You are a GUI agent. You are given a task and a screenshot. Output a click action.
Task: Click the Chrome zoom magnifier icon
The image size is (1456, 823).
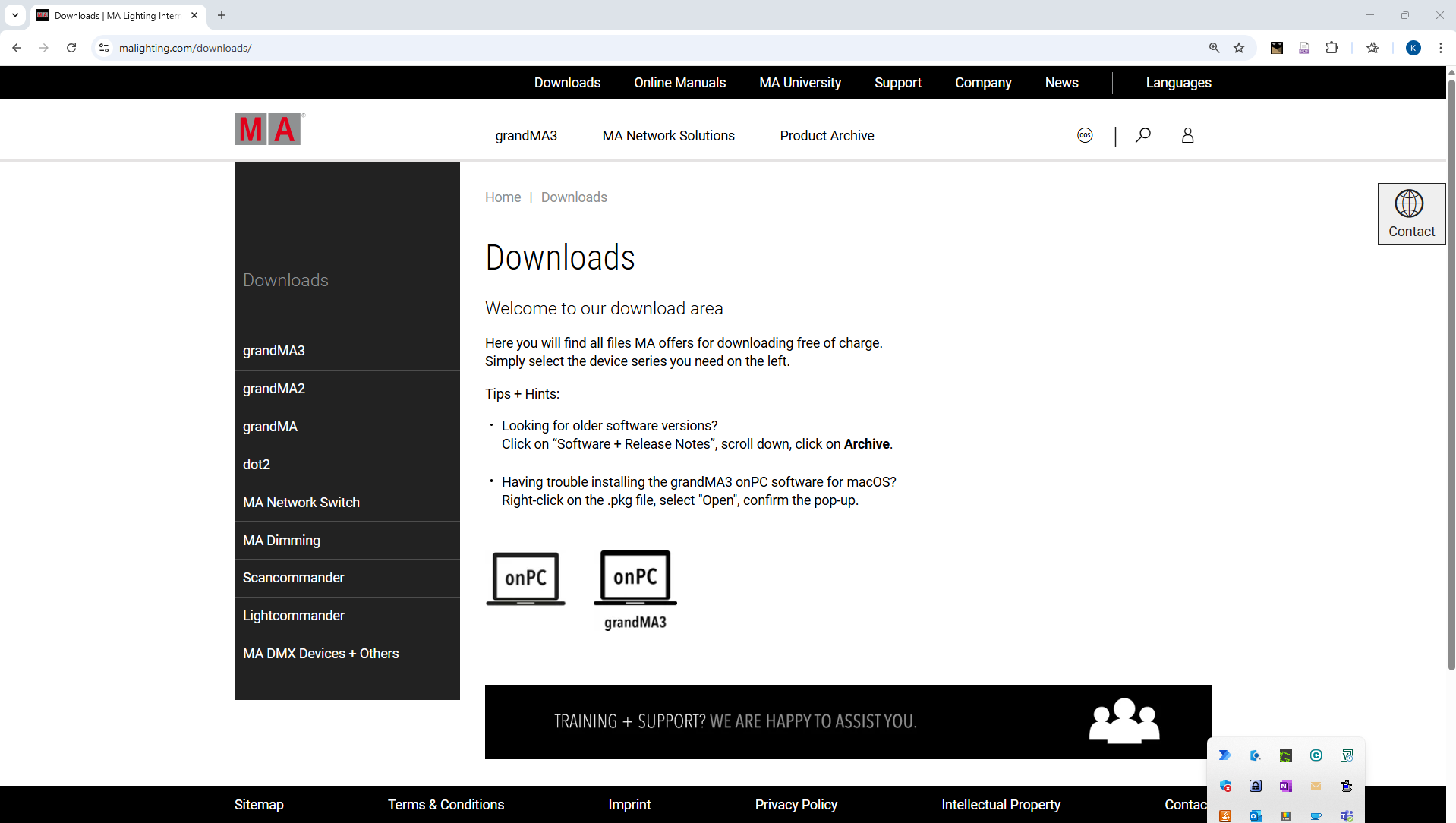[x=1214, y=48]
